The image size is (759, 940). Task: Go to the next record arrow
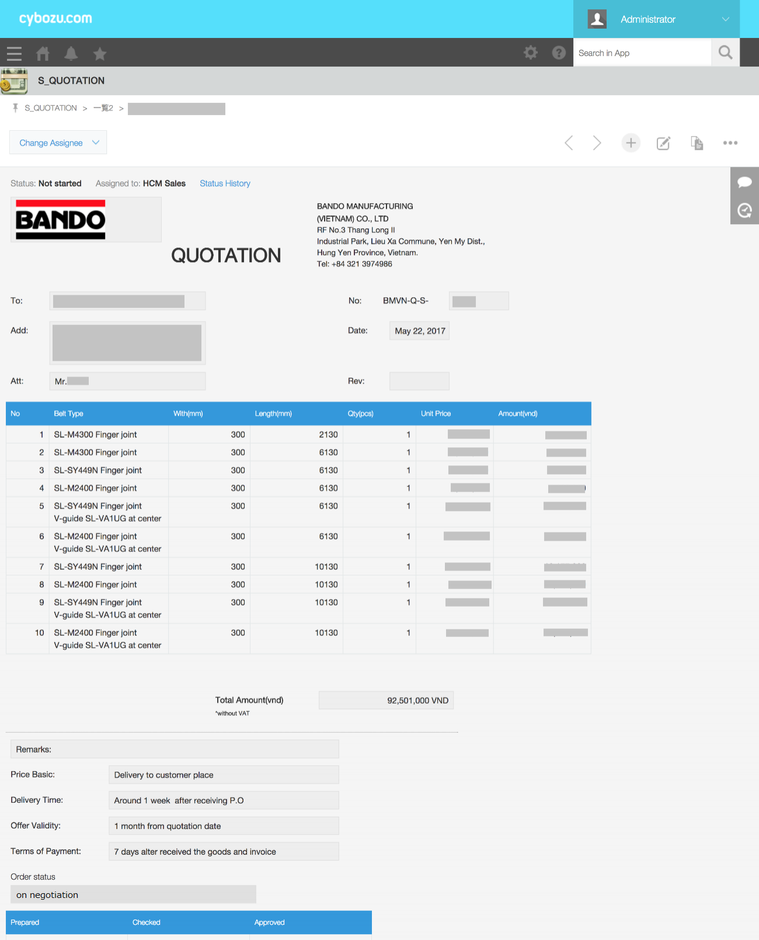pos(597,143)
